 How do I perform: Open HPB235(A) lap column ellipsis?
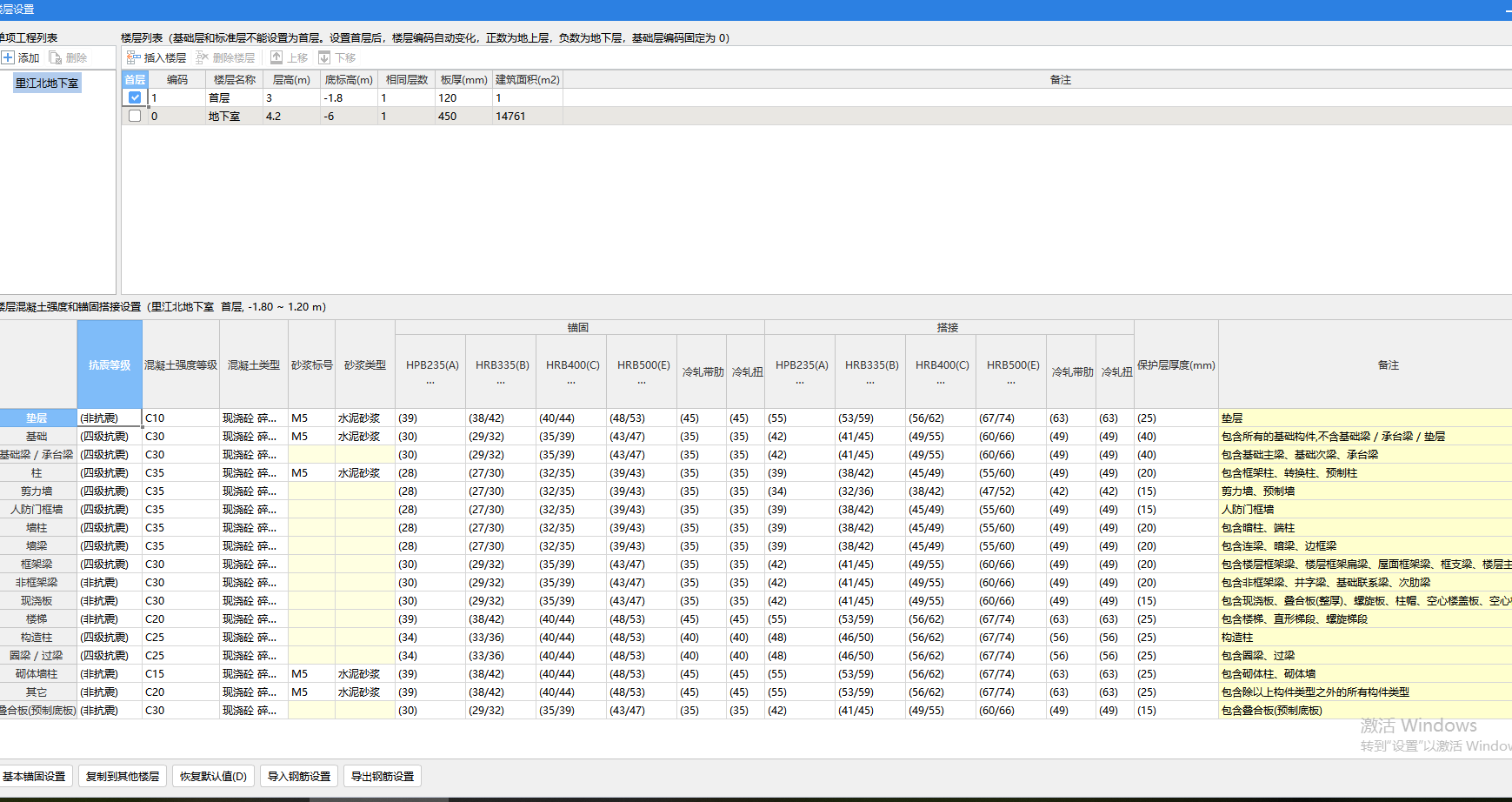800,382
